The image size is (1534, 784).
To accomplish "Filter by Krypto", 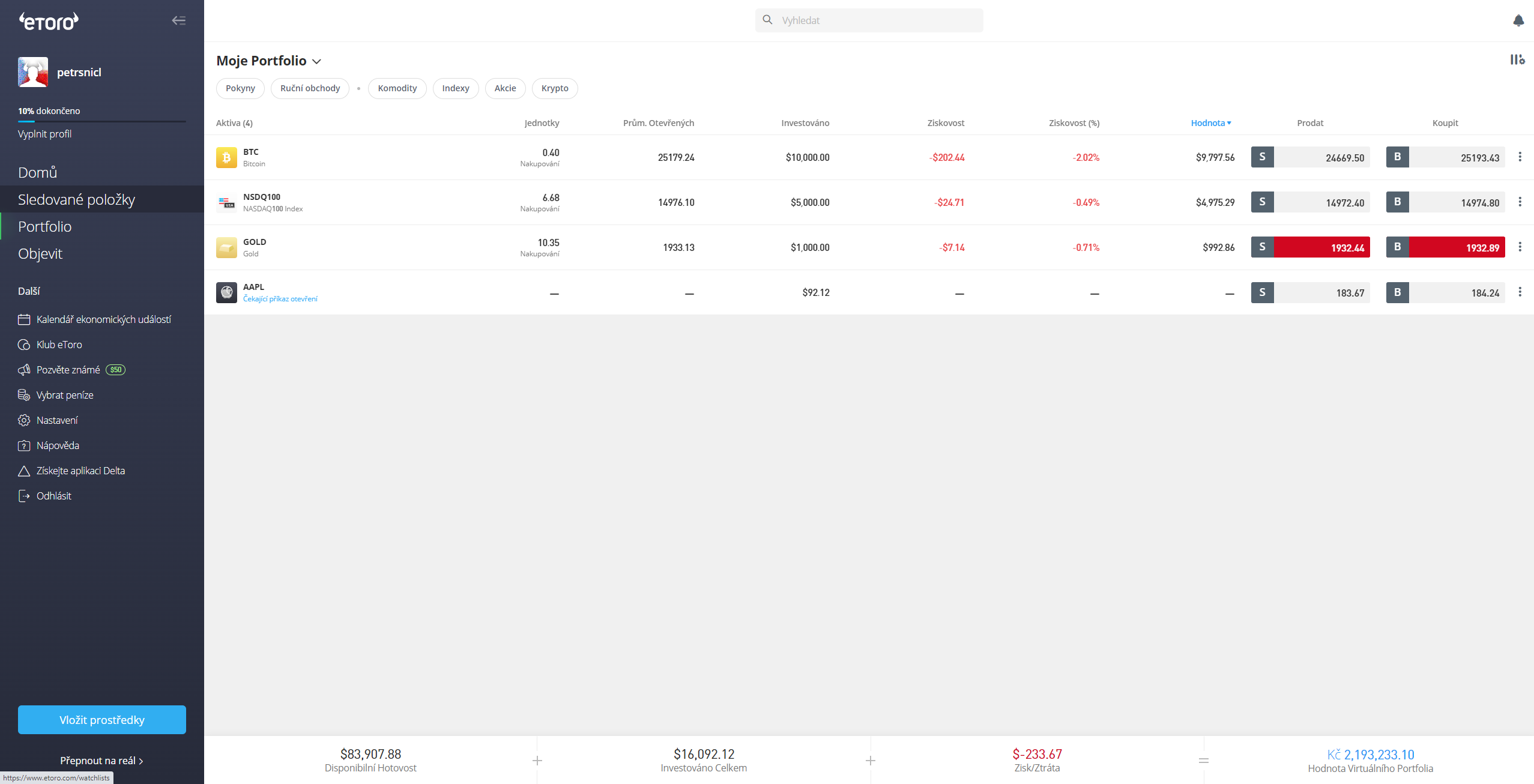I will point(555,88).
